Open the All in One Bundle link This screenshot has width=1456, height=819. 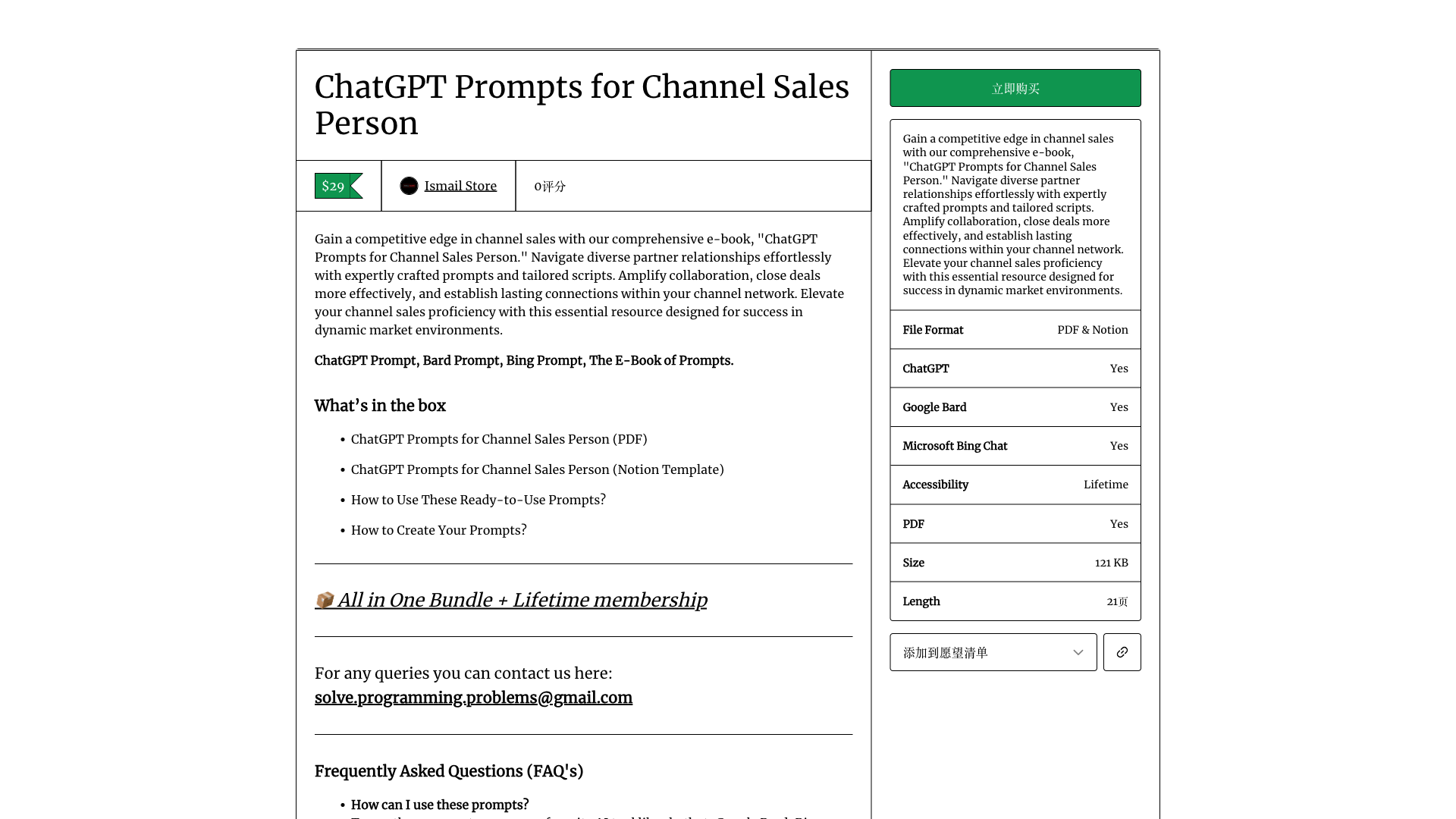(511, 600)
